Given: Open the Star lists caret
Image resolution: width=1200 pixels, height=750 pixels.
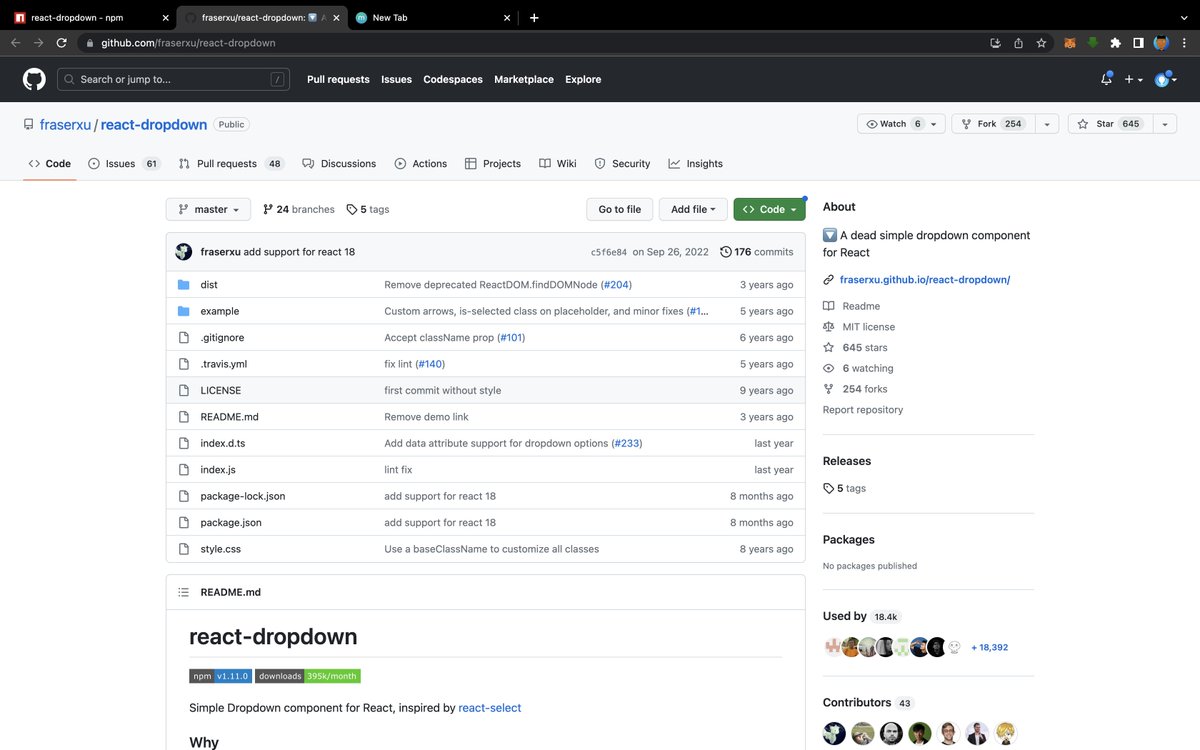Looking at the screenshot, I should tap(1165, 124).
